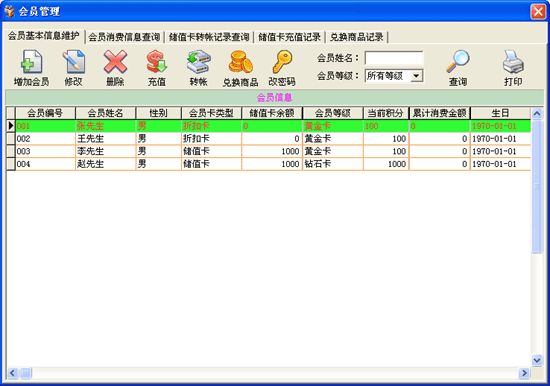
Task: Click the horizontal scrollbar thumb
Action: click(x=26, y=373)
